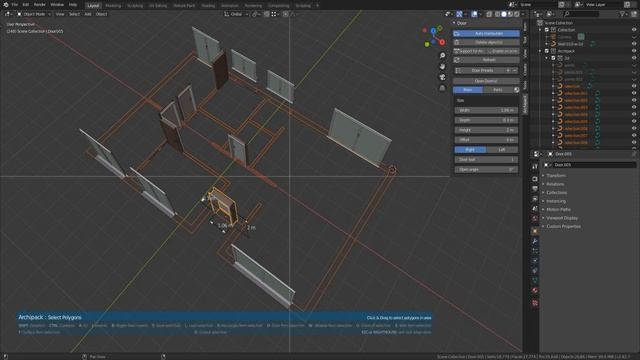Expand the Motion Paths panel
Image resolution: width=640 pixels, height=360 pixels.
point(558,209)
